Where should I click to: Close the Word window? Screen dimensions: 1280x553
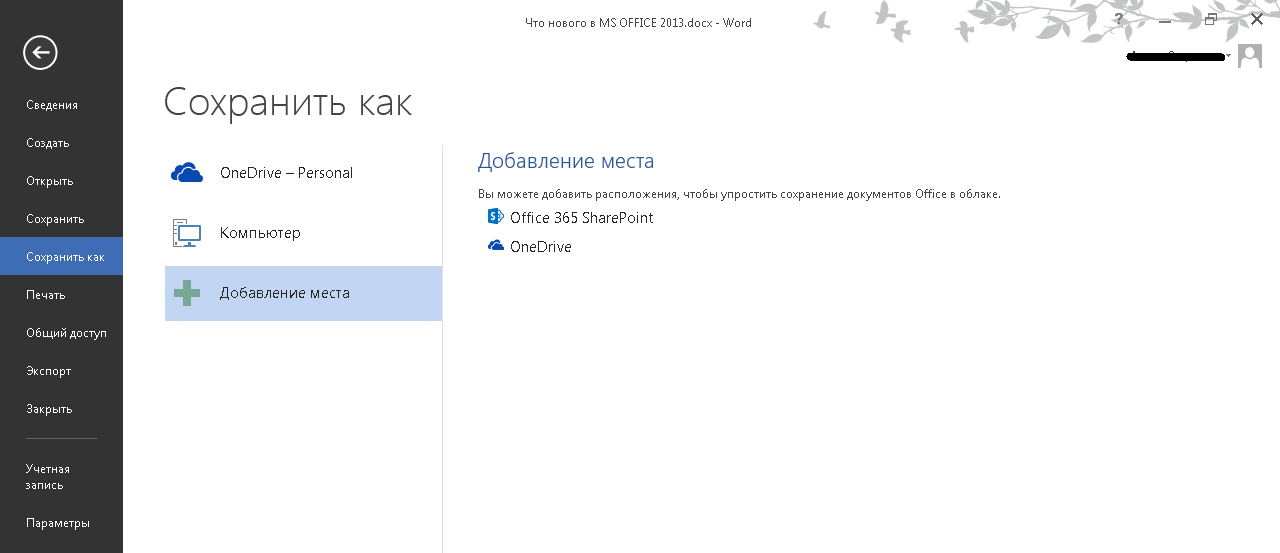click(1257, 19)
